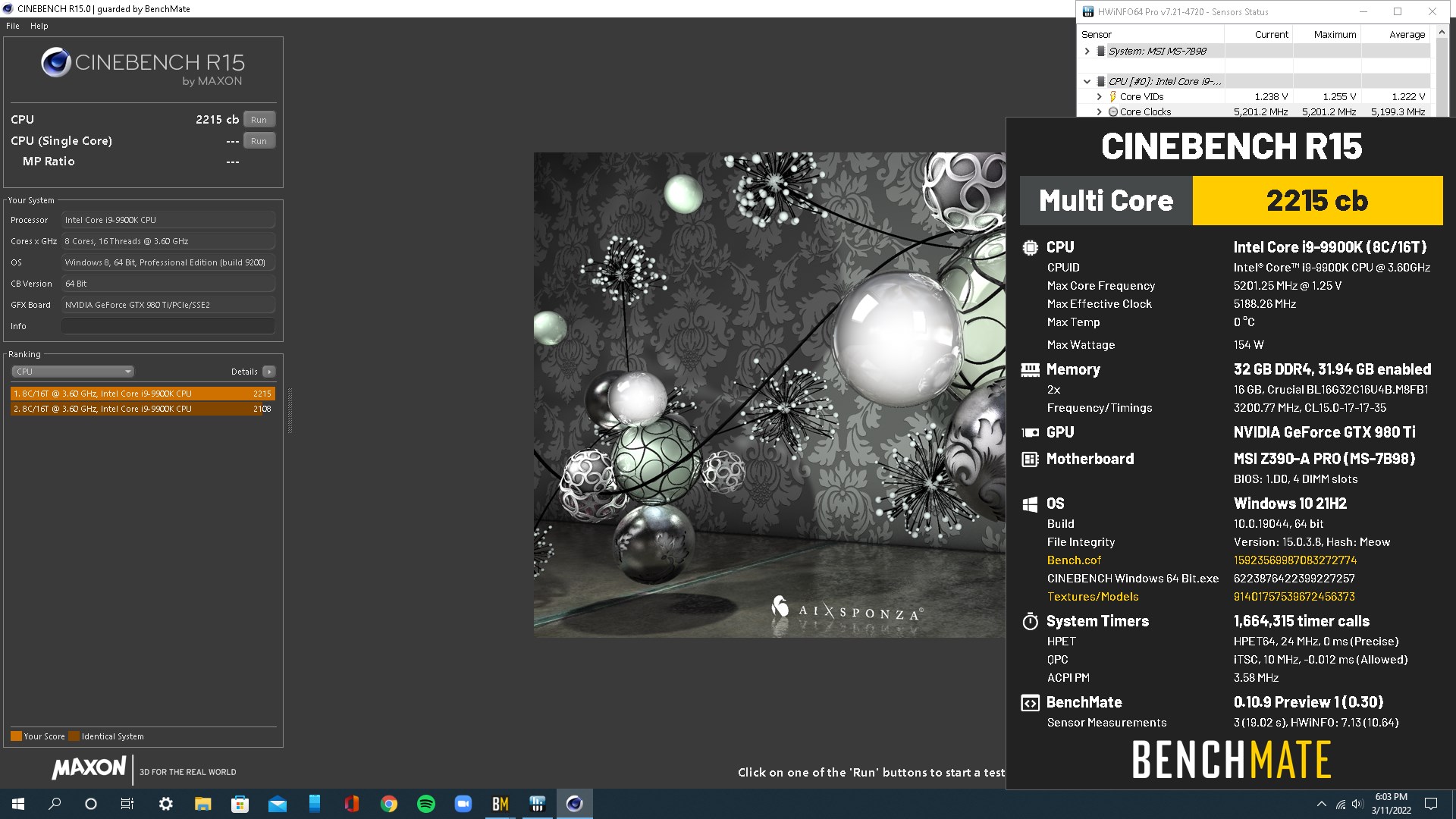This screenshot has height=819, width=1456.
Task: Open Your Phone app on taskbar
Action: (314, 804)
